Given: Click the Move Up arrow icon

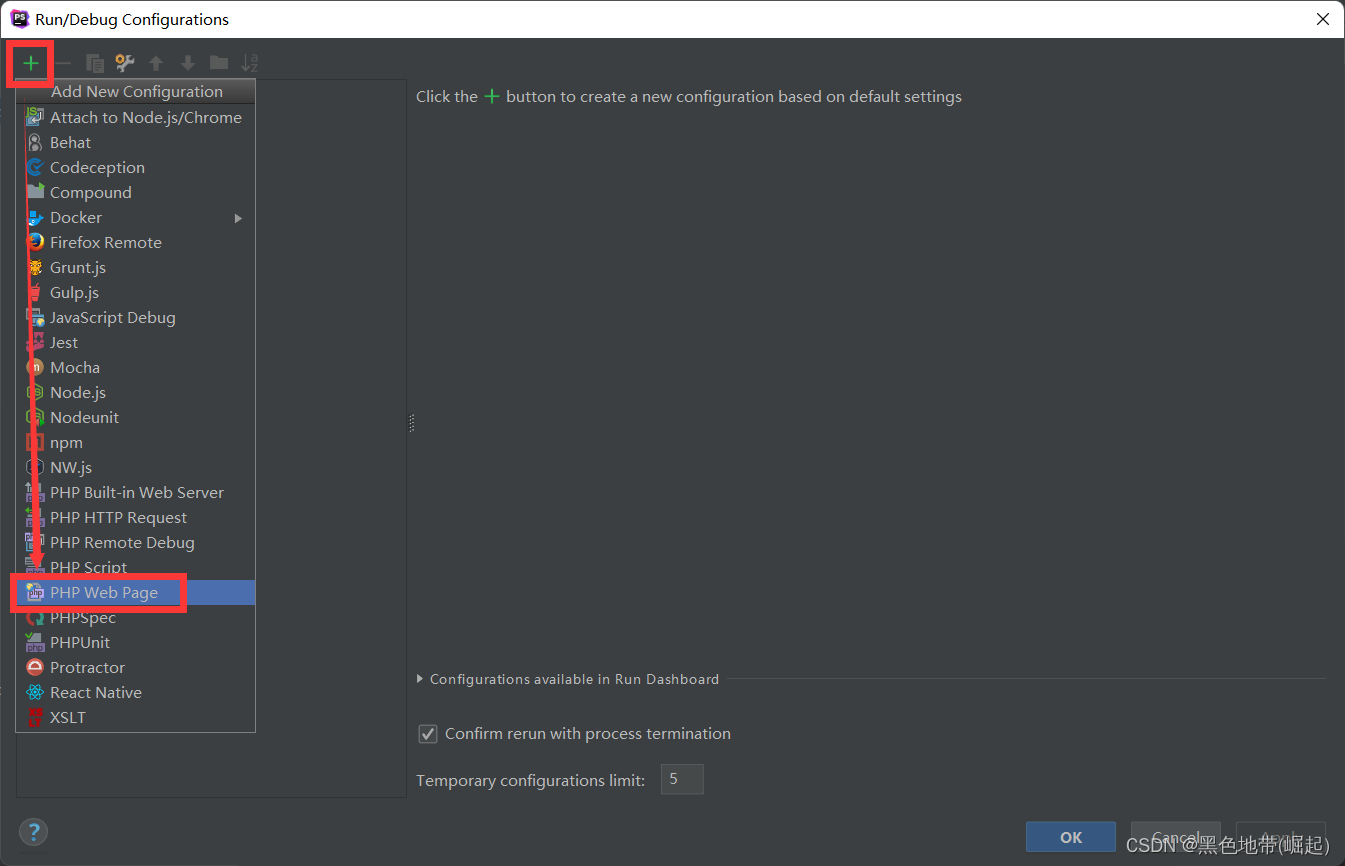Looking at the screenshot, I should click(x=156, y=63).
